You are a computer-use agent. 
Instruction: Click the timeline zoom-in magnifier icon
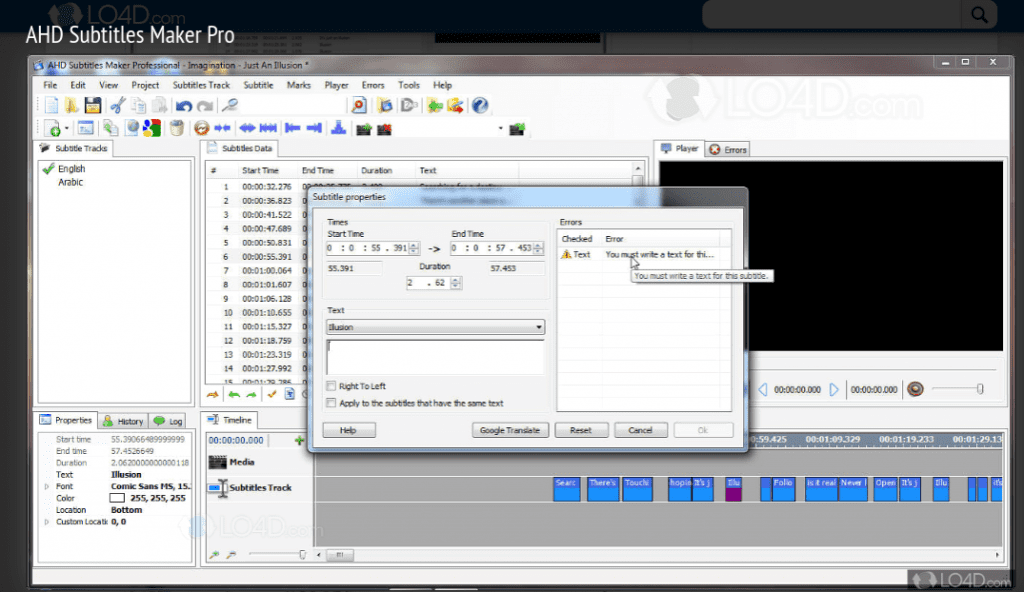[214, 555]
